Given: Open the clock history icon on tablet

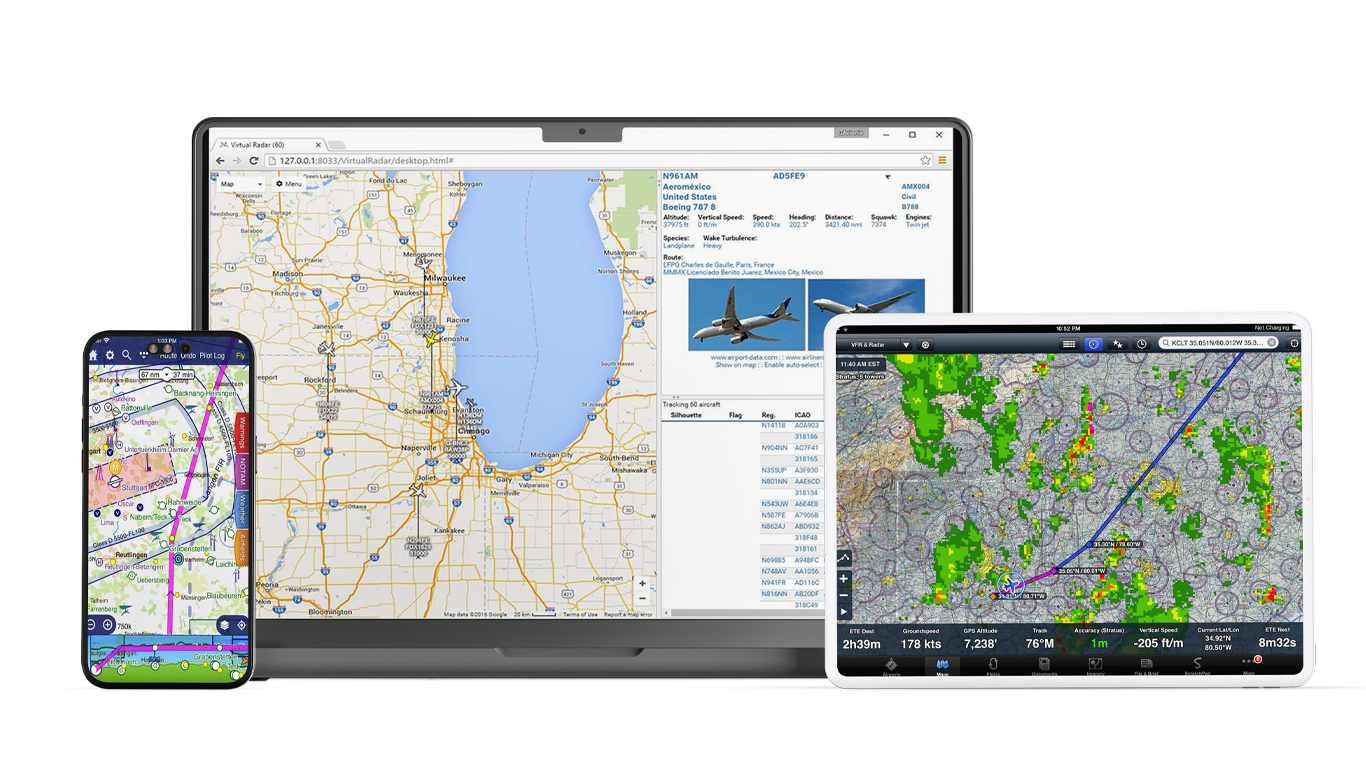Looking at the screenshot, I should [1142, 344].
